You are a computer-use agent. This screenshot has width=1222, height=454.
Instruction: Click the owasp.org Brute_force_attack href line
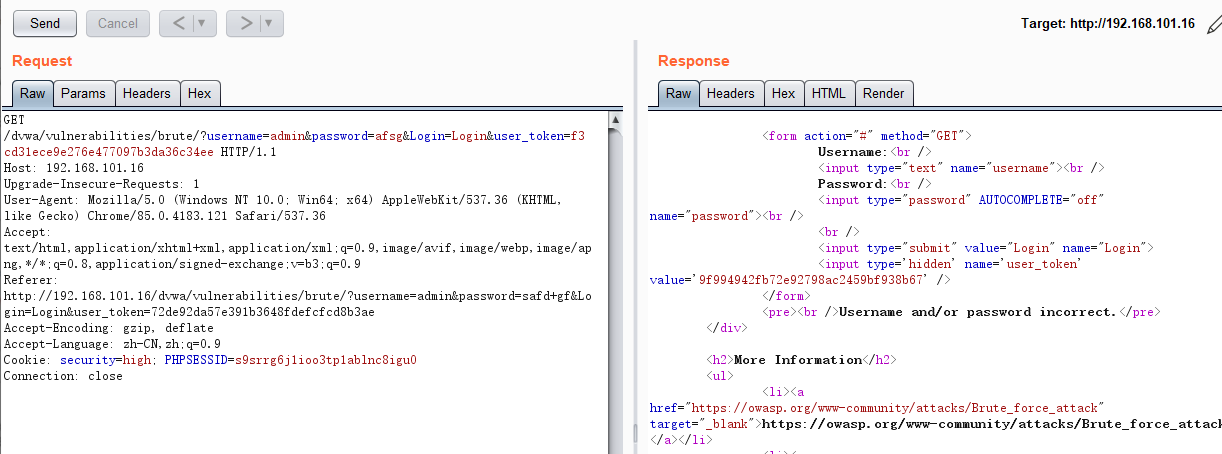(x=876, y=408)
